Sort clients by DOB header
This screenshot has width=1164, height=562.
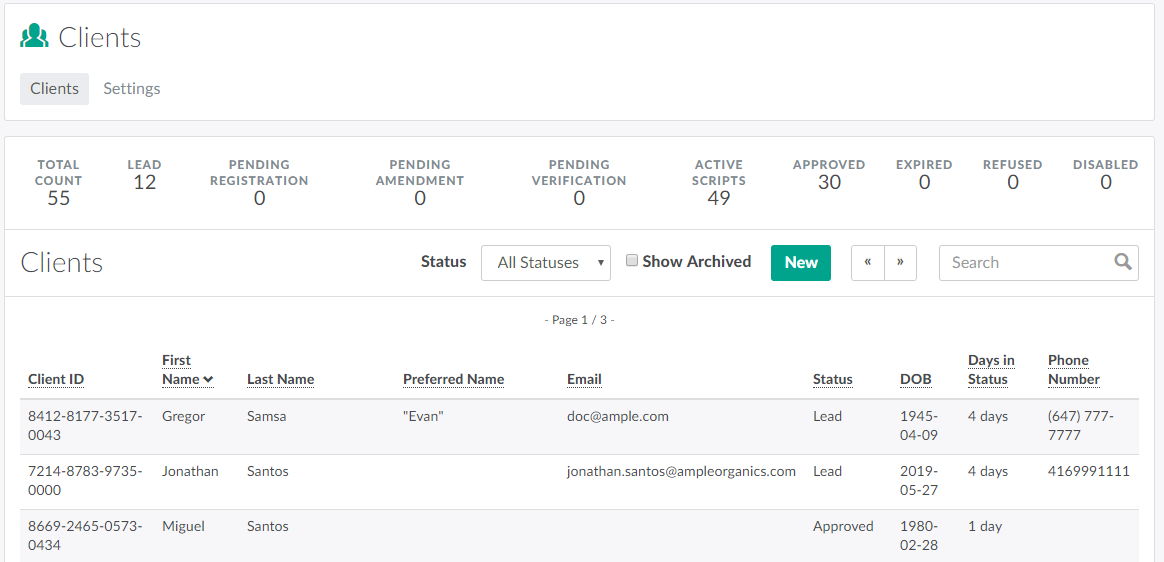(x=915, y=379)
